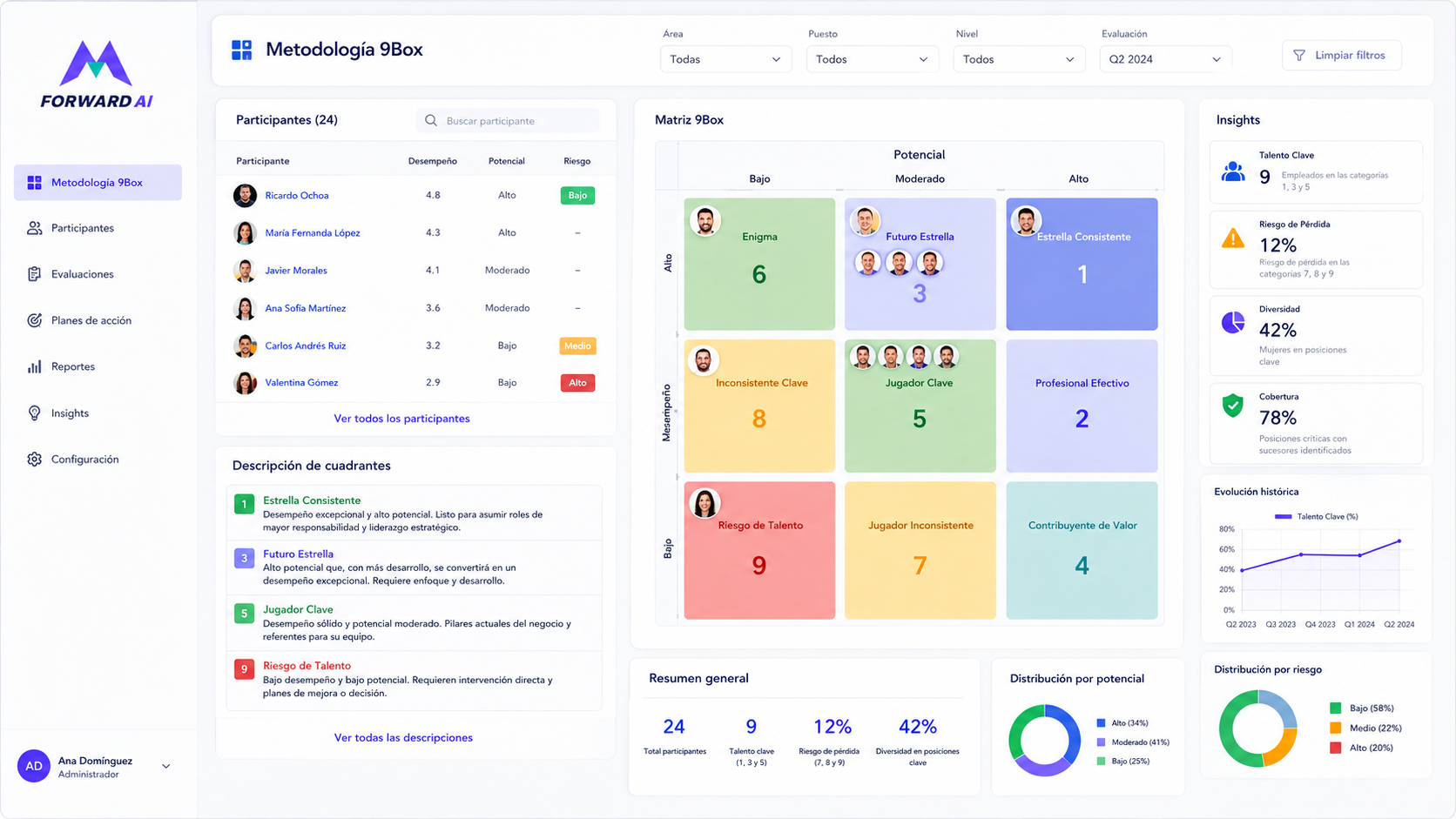Click the Limpiar filtros button
Screen dimensions: 1456x819
[1342, 55]
